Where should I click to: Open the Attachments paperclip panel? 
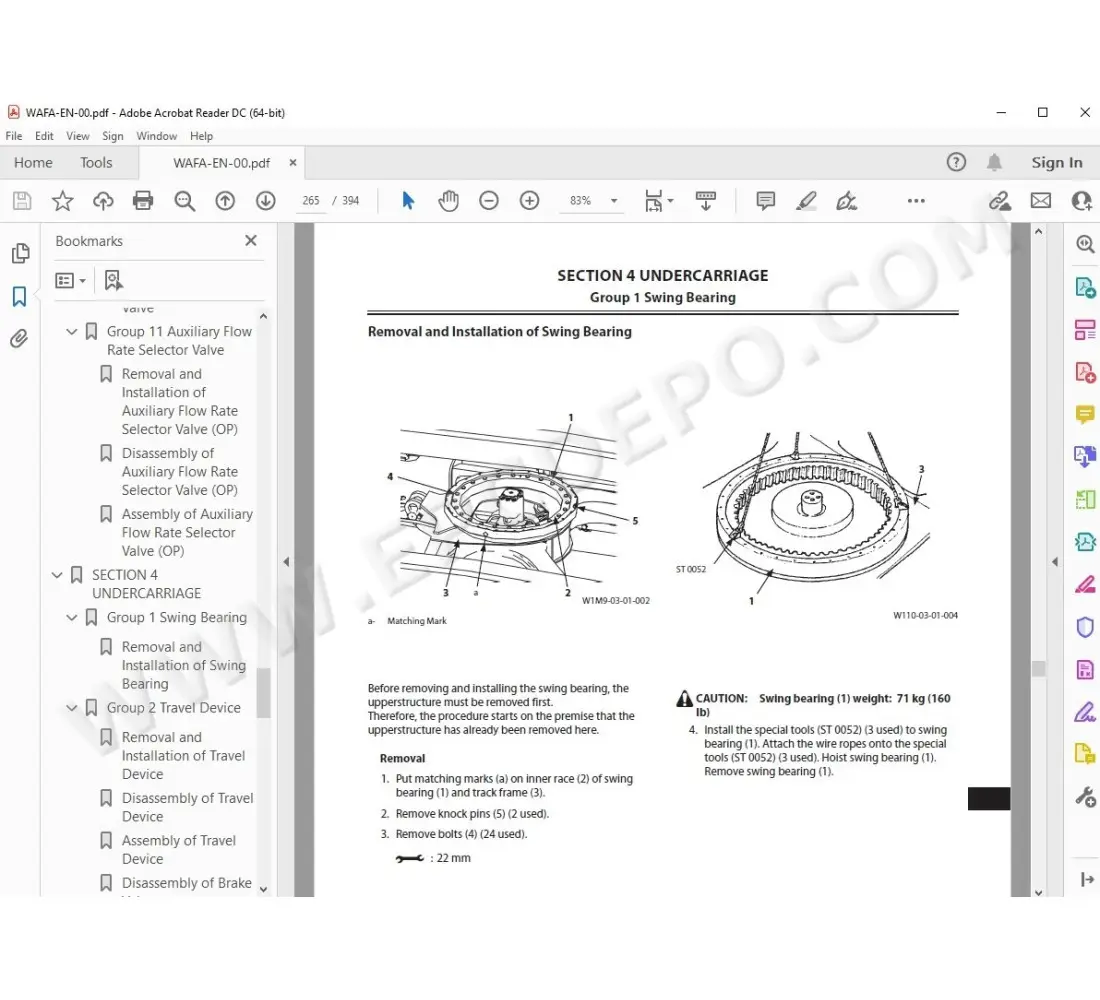coord(19,339)
